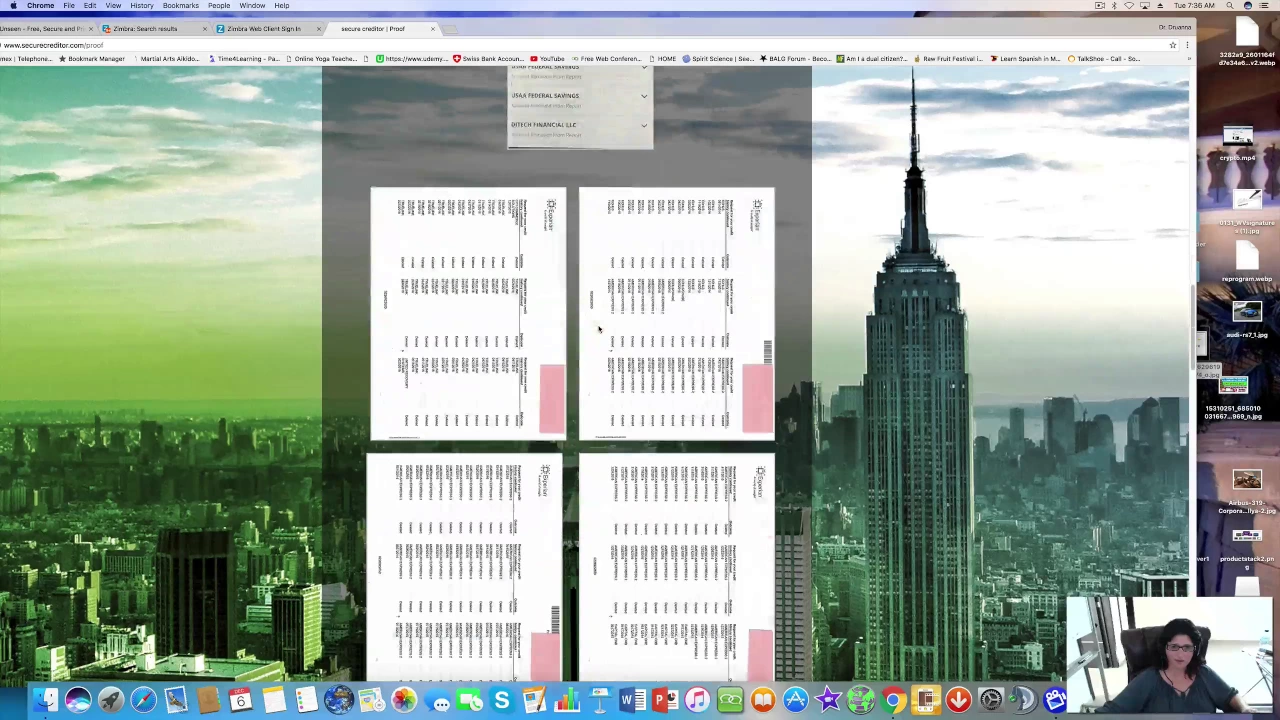The image size is (1280, 720).
Task: Open red download arrow app in Dock
Action: click(958, 700)
